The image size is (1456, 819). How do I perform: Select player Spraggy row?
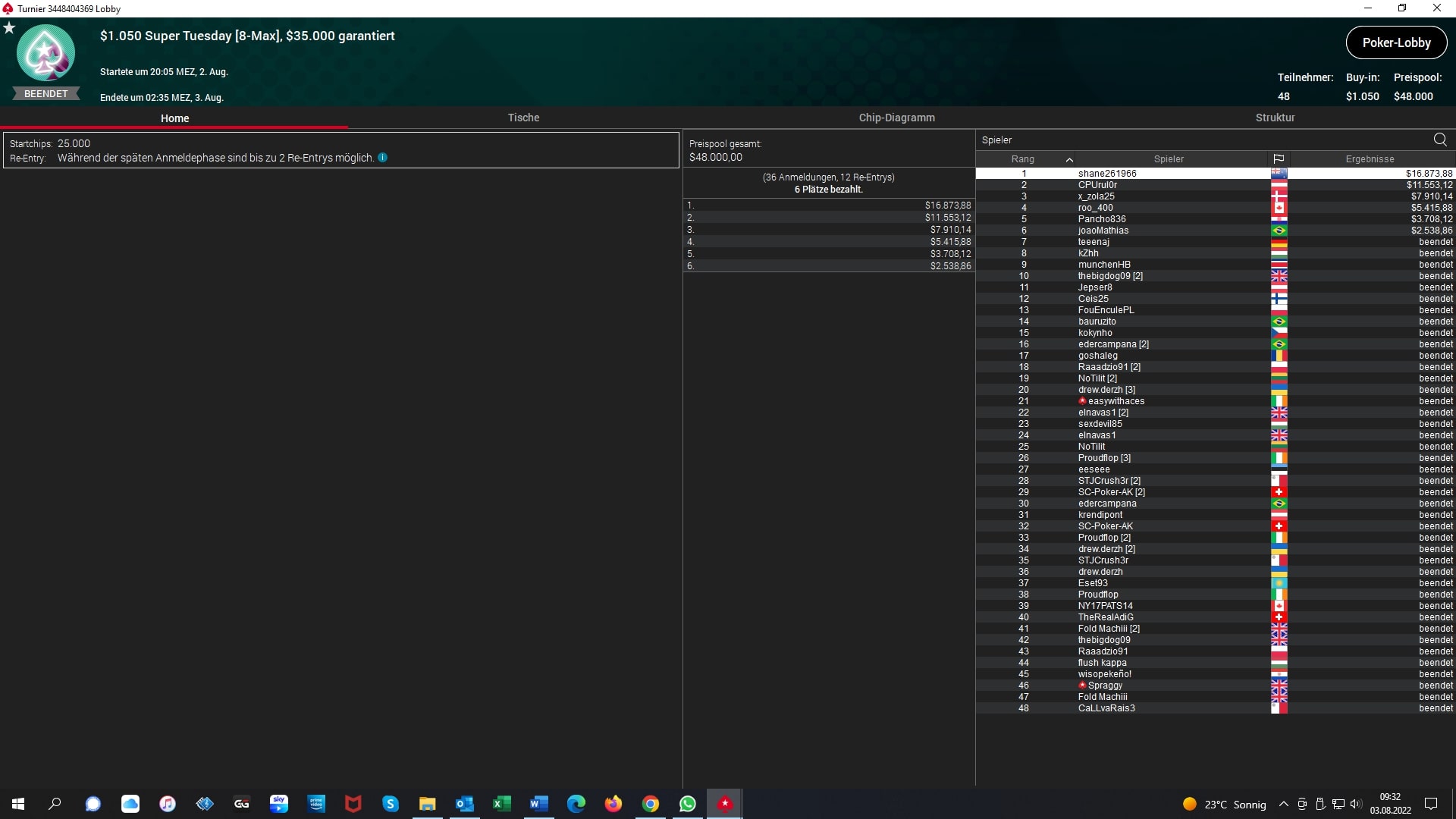click(1105, 686)
